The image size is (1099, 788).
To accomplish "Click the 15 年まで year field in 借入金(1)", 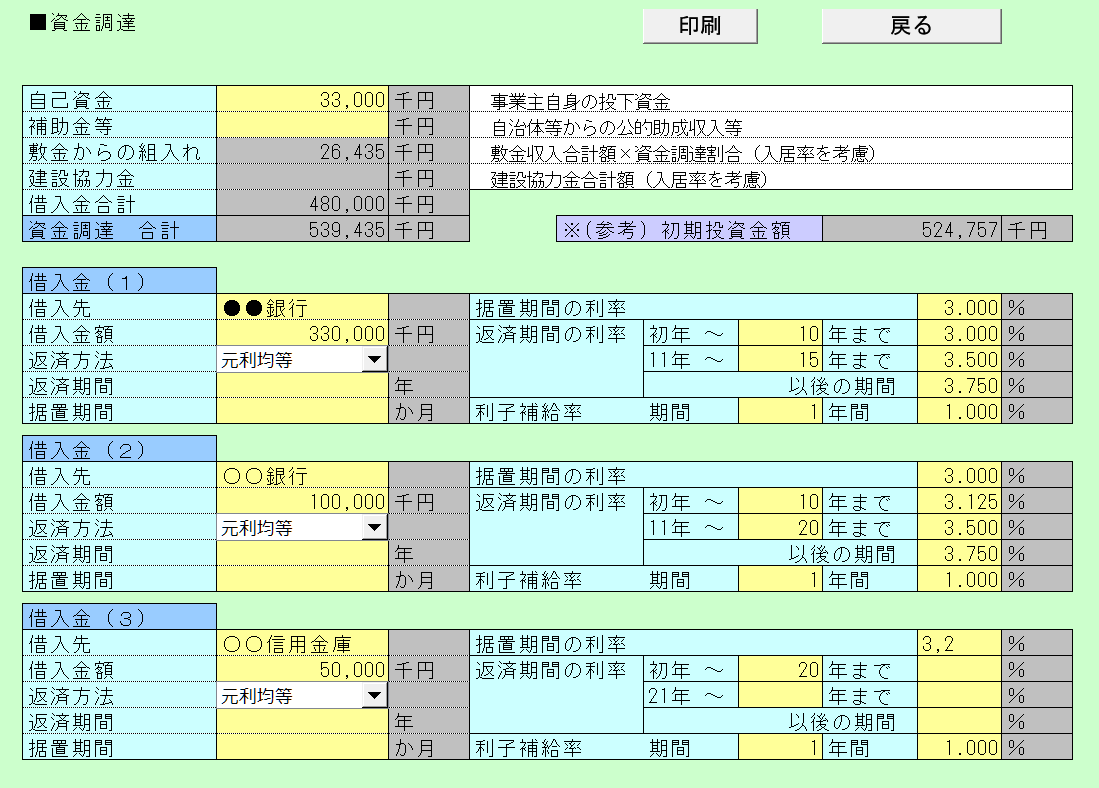I will tap(780, 360).
